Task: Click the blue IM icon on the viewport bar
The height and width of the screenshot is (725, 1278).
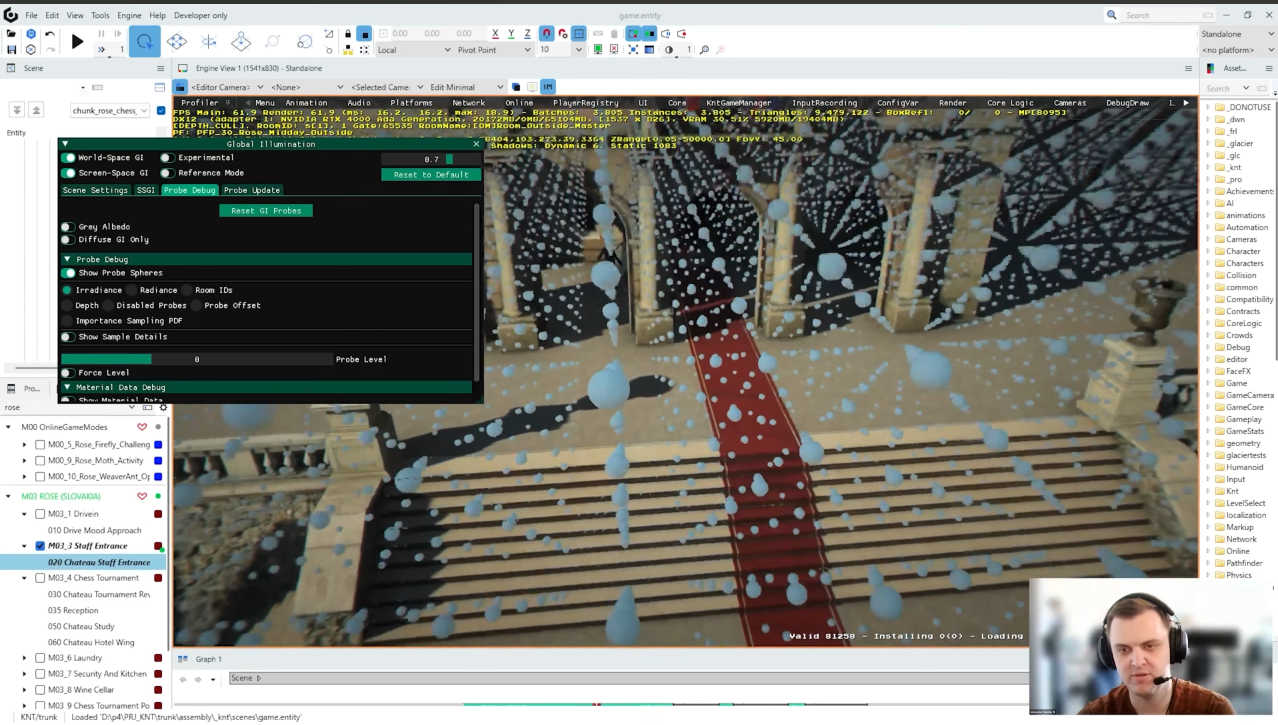Action: pos(548,87)
